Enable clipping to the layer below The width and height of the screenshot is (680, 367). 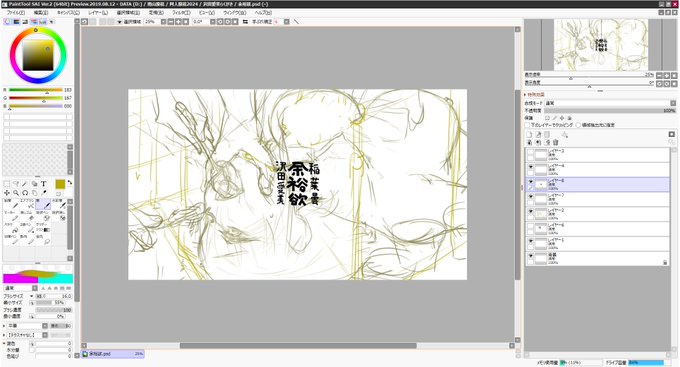[x=527, y=125]
